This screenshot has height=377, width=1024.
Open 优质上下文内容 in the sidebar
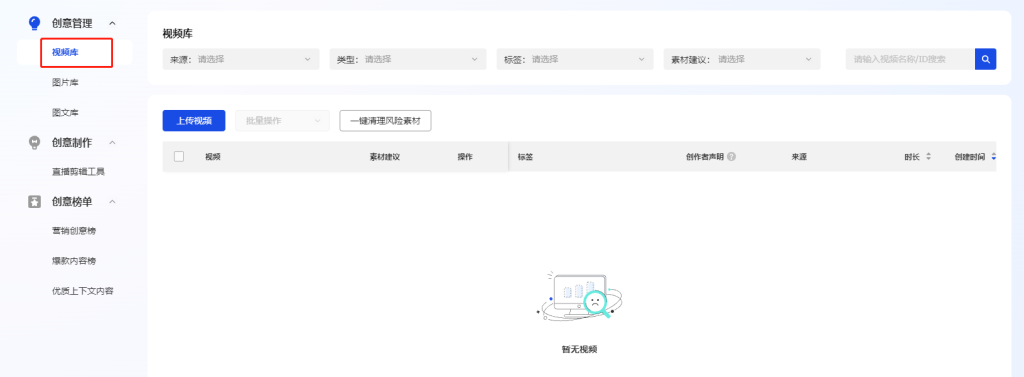click(83, 291)
